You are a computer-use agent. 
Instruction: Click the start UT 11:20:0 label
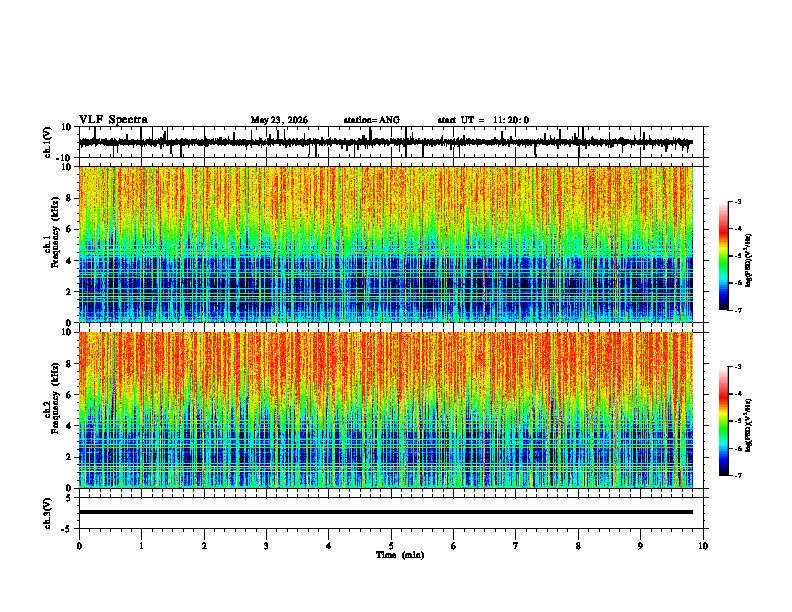(x=483, y=120)
